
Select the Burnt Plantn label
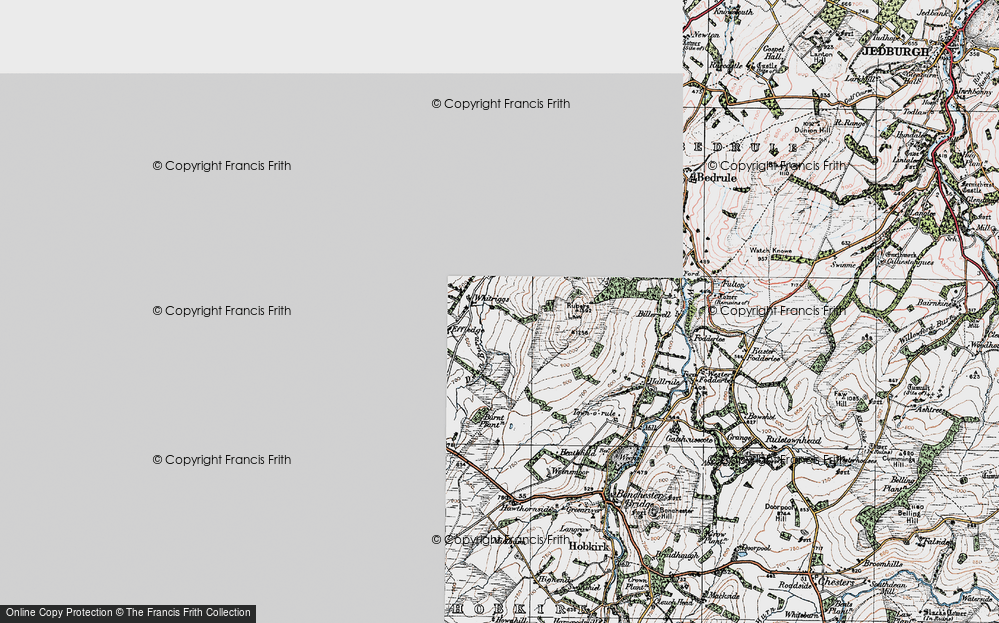pos(492,420)
